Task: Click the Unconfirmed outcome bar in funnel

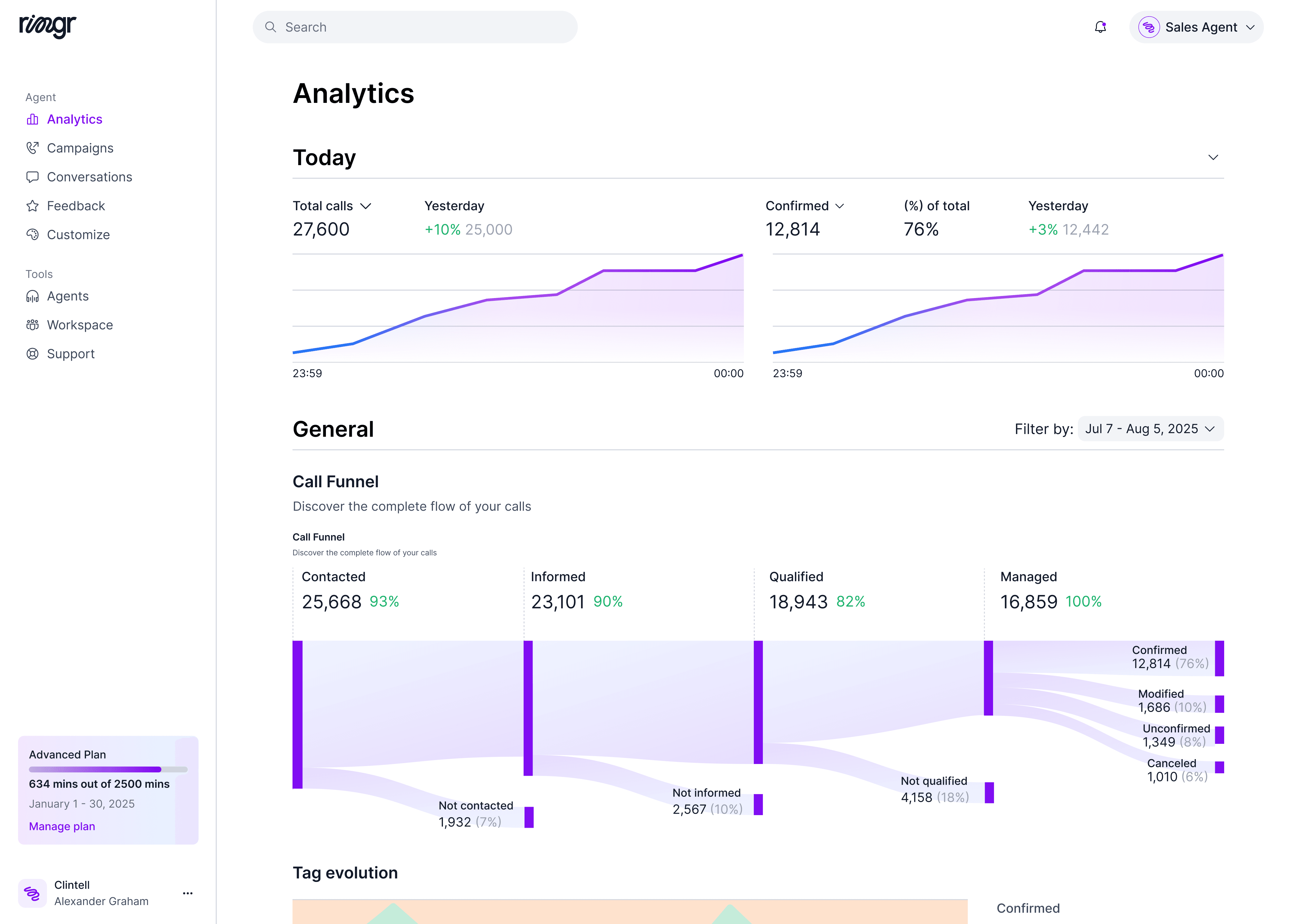Action: 1219,735
